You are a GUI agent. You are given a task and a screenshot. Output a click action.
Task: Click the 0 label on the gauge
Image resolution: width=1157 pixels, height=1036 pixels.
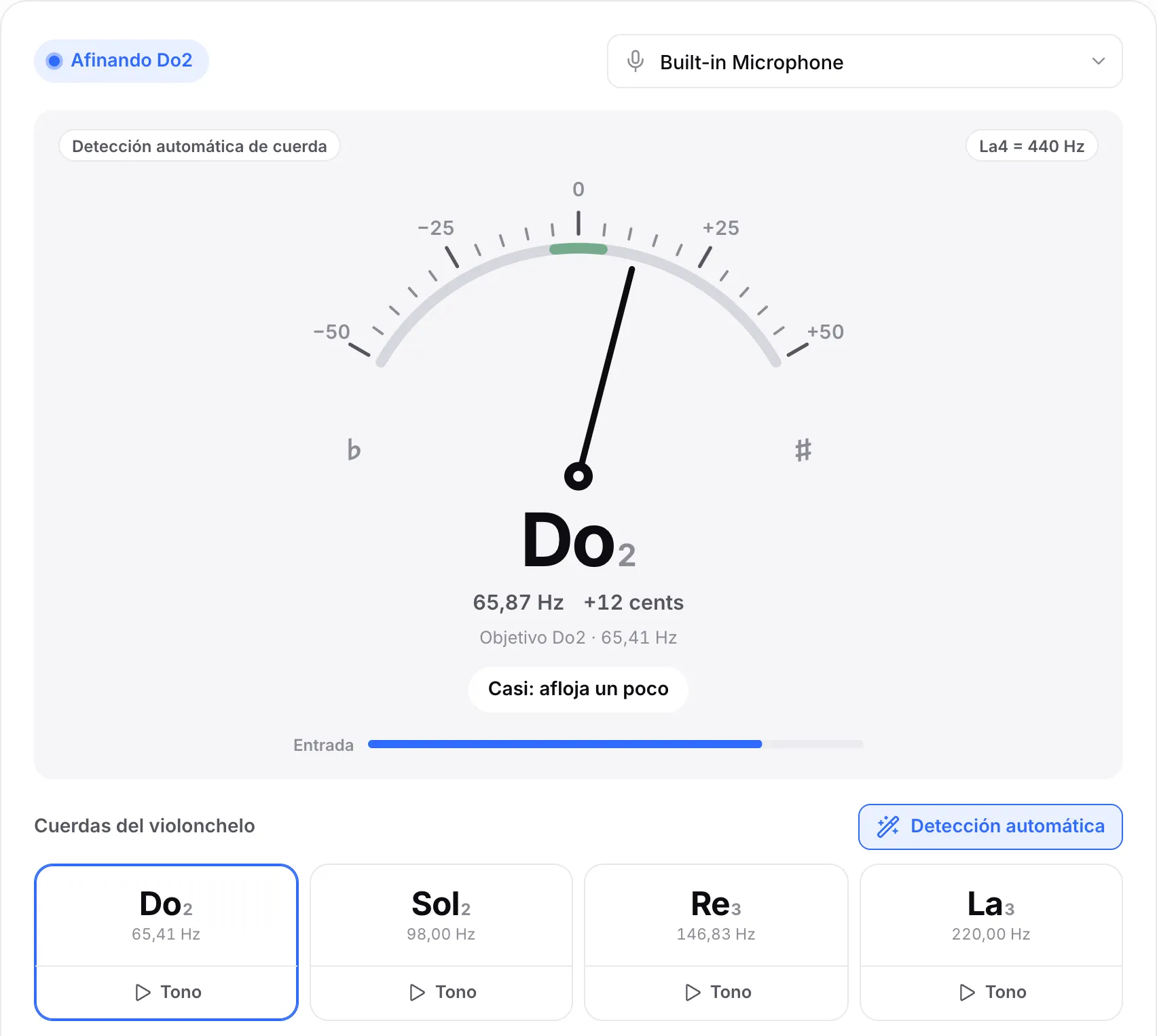click(x=578, y=189)
